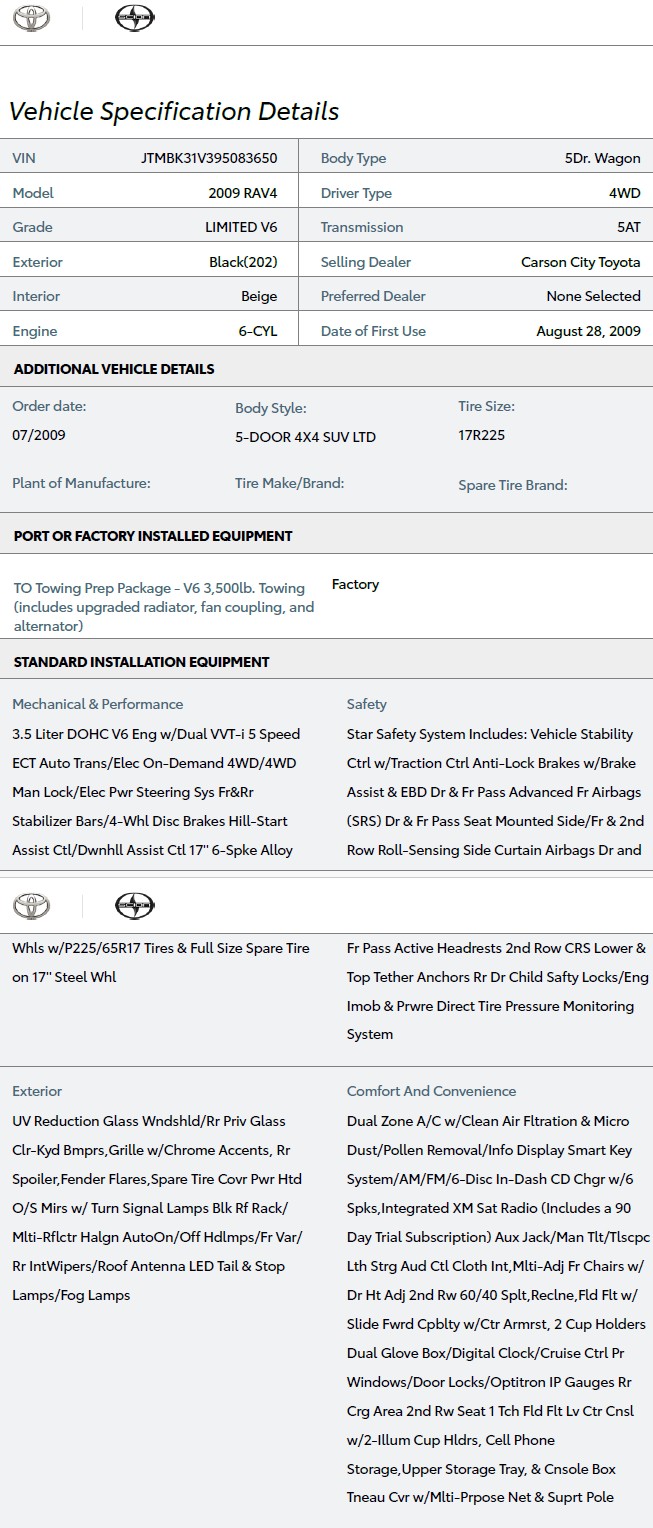
Task: Click the Vehicle Specification Details heading
Action: pos(174,111)
